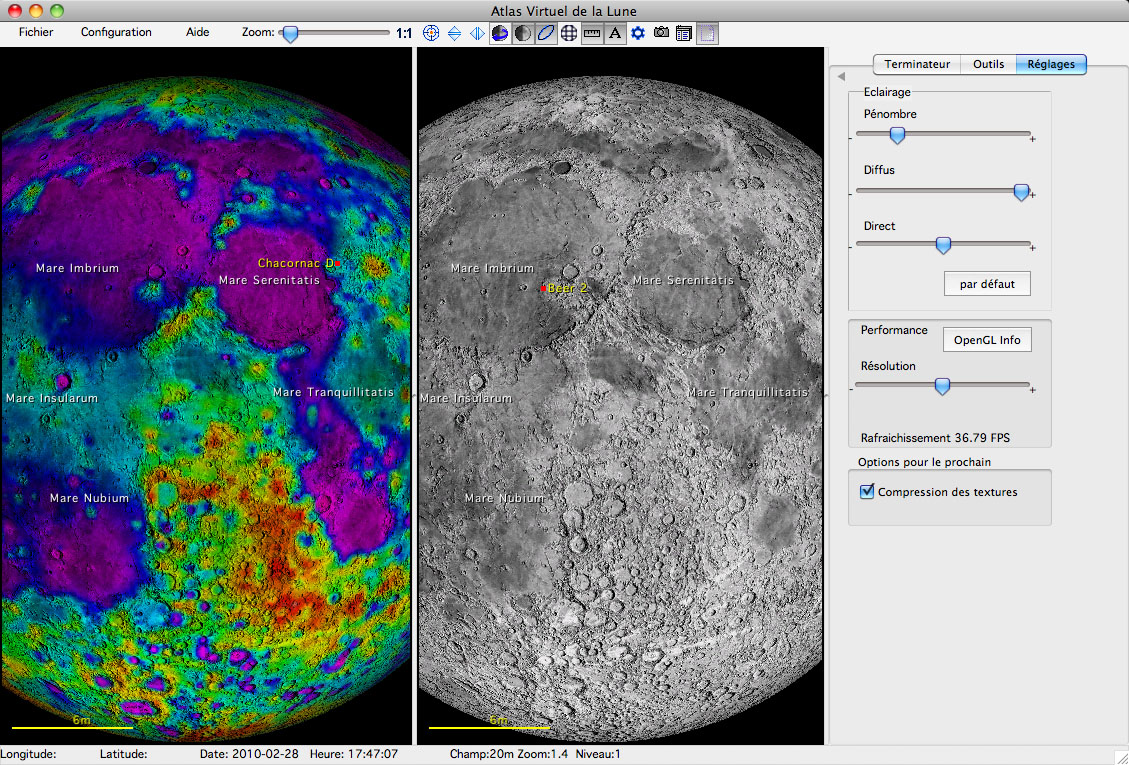Open settings with the blue gear icon
The height and width of the screenshot is (765, 1129).
pos(638,33)
